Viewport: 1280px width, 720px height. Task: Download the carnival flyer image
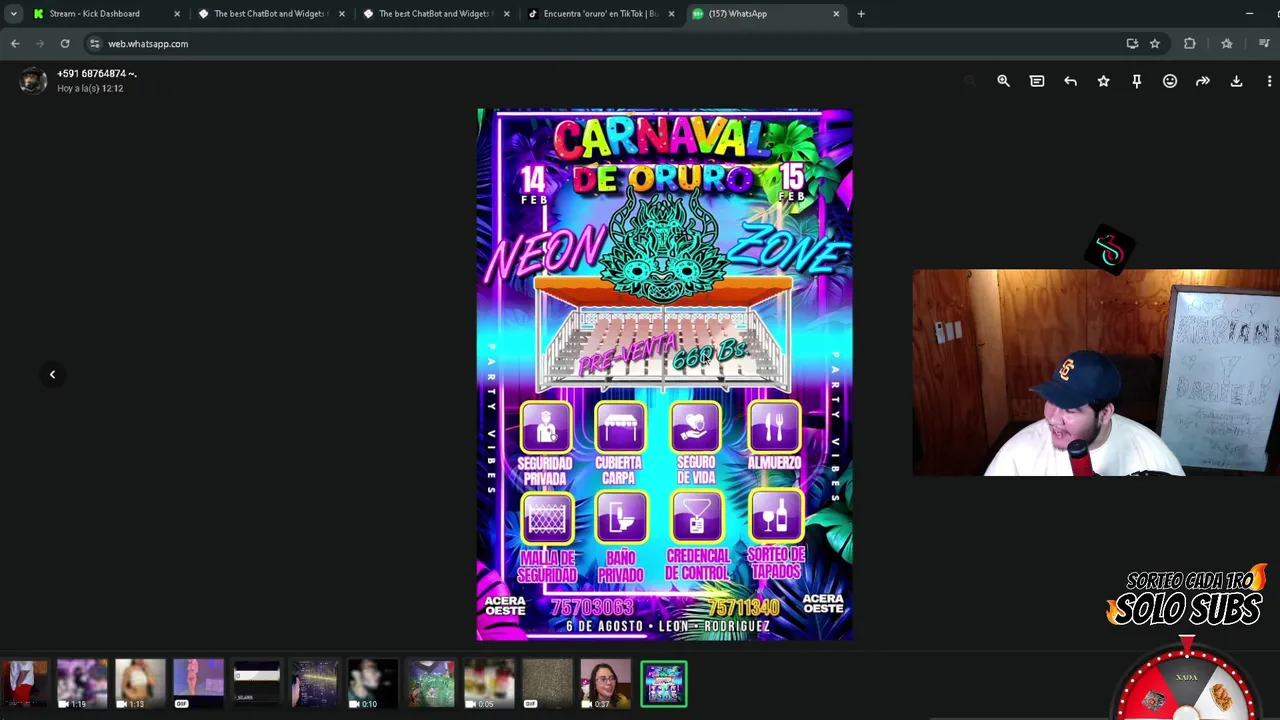pos(1236,81)
